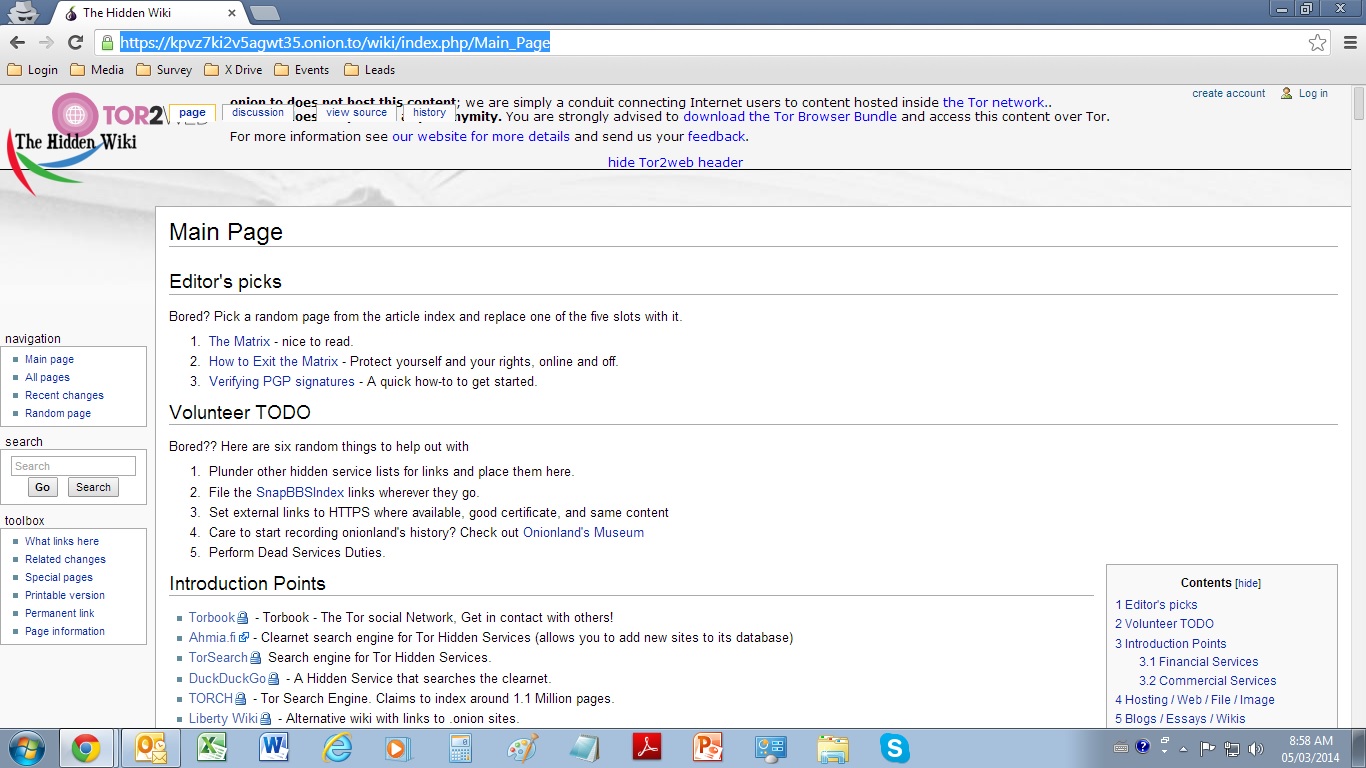This screenshot has width=1366, height=768.
Task: Open Excel from the taskbar
Action: [211, 748]
